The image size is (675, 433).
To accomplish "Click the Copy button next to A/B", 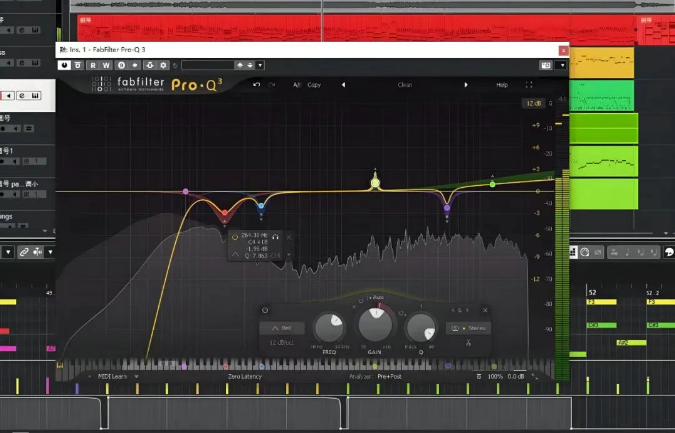I will click(x=314, y=85).
